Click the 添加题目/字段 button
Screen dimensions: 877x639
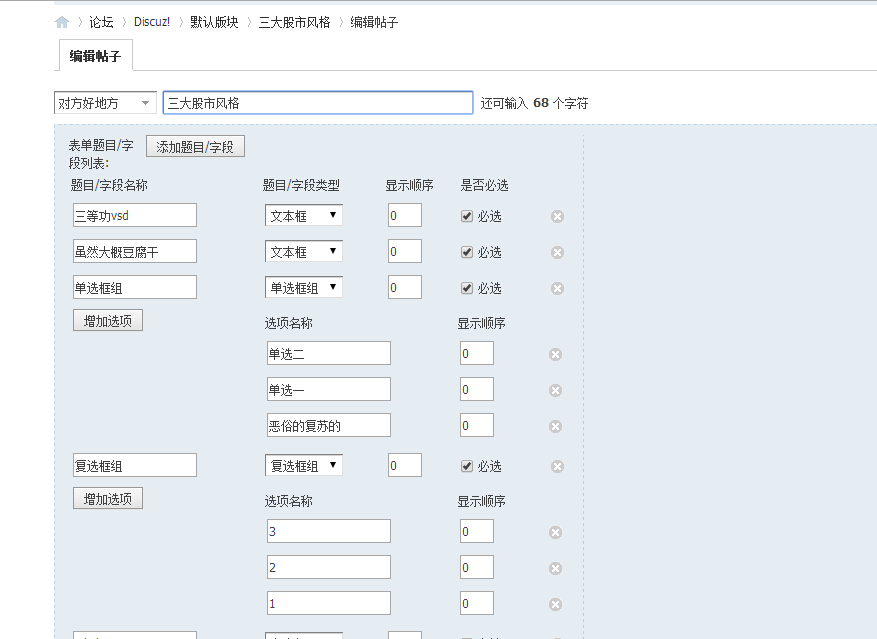pos(194,145)
